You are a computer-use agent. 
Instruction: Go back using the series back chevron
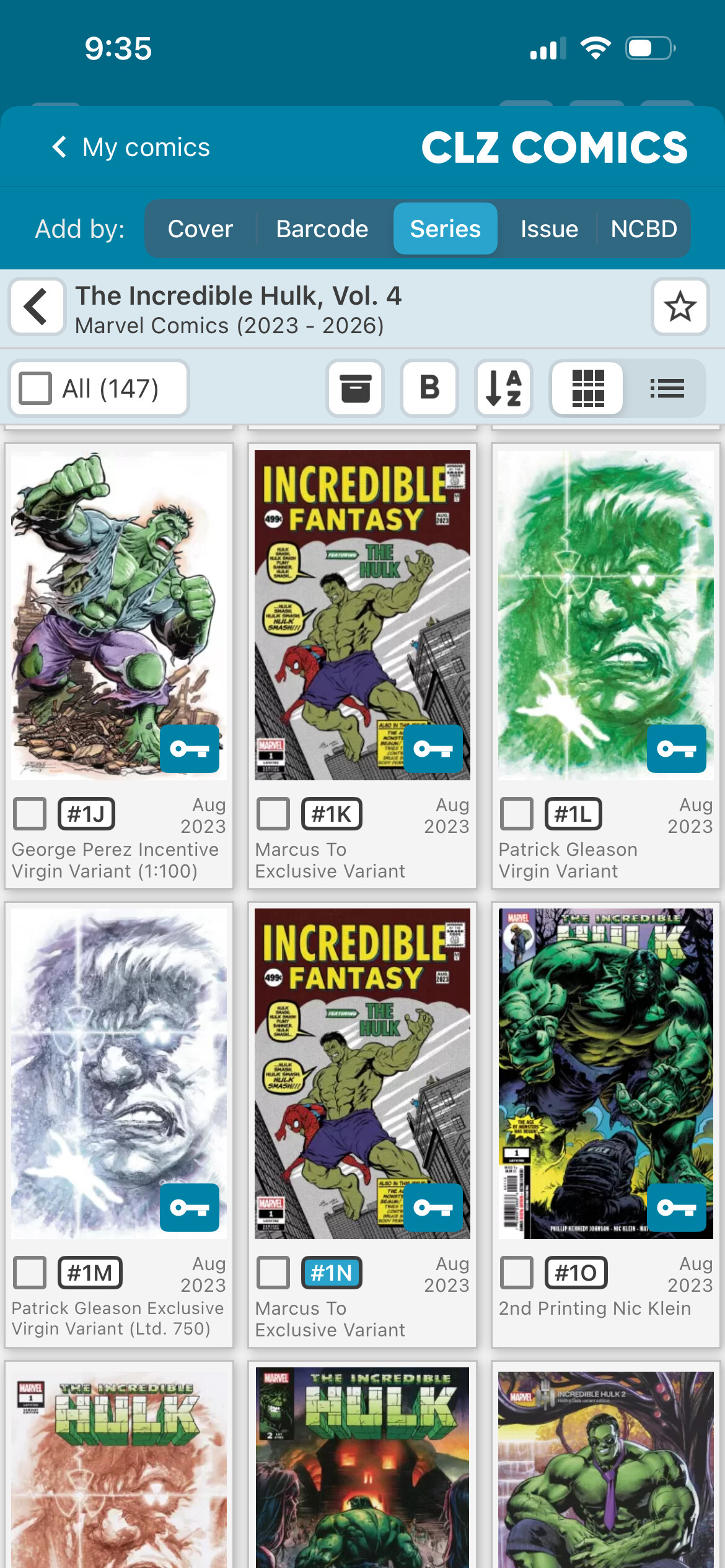[x=37, y=307]
